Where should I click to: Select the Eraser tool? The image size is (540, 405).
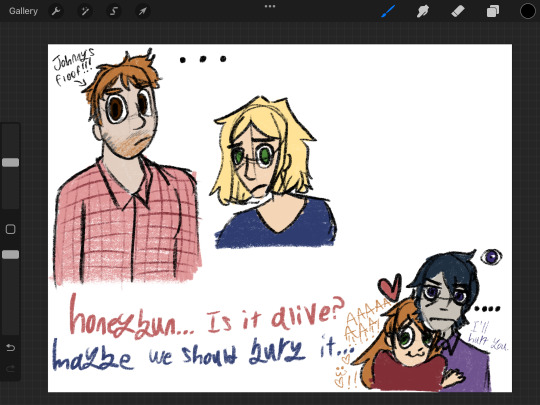pos(458,11)
